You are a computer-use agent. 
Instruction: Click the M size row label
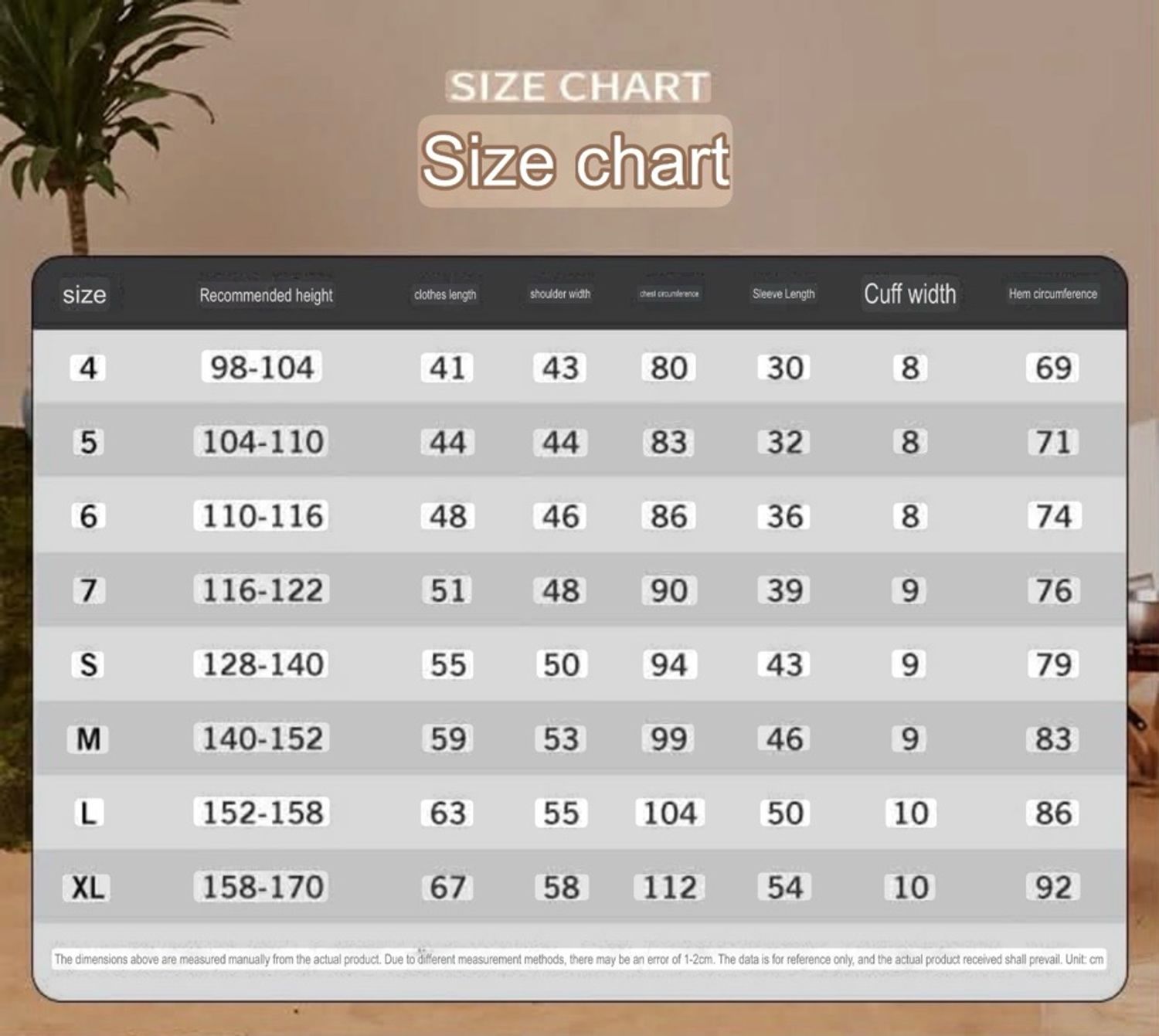(88, 739)
